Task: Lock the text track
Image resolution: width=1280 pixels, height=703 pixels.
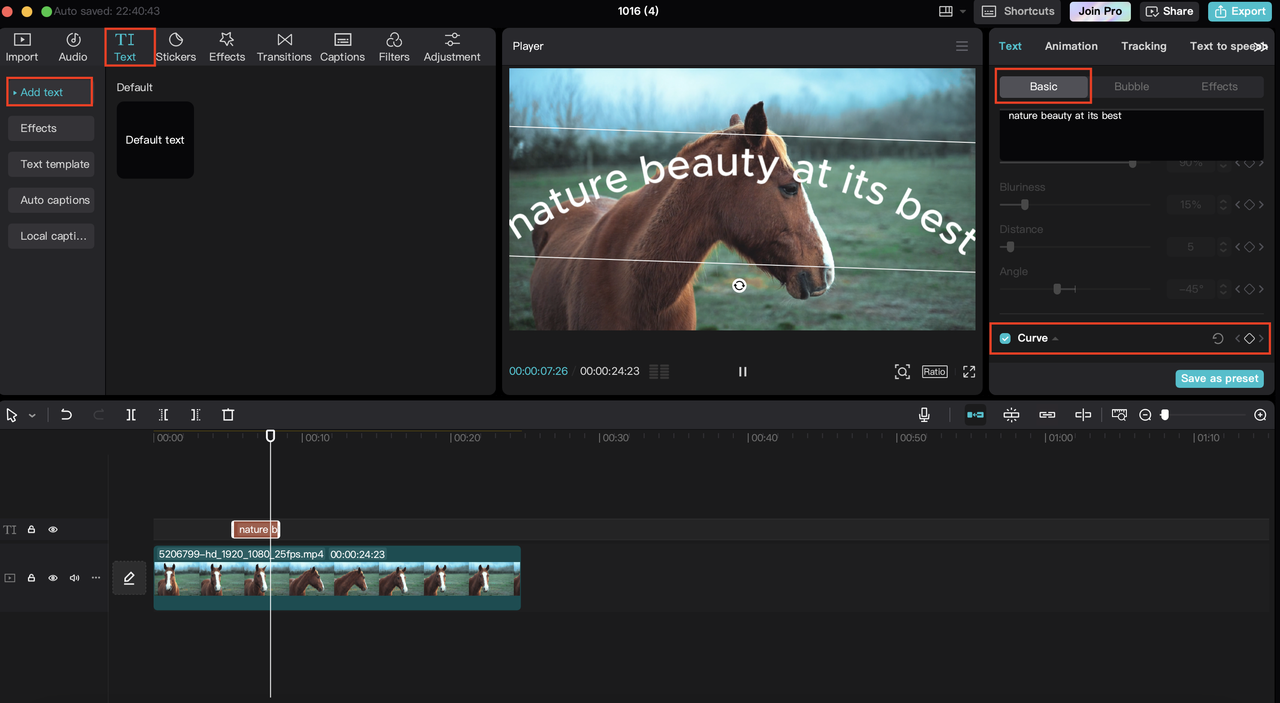Action: click(31, 530)
